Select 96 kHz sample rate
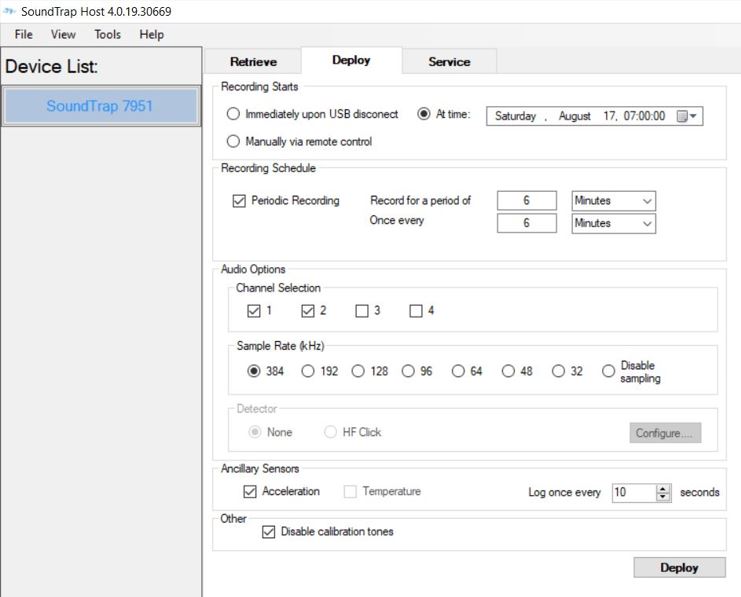741x597 pixels. tap(408, 371)
